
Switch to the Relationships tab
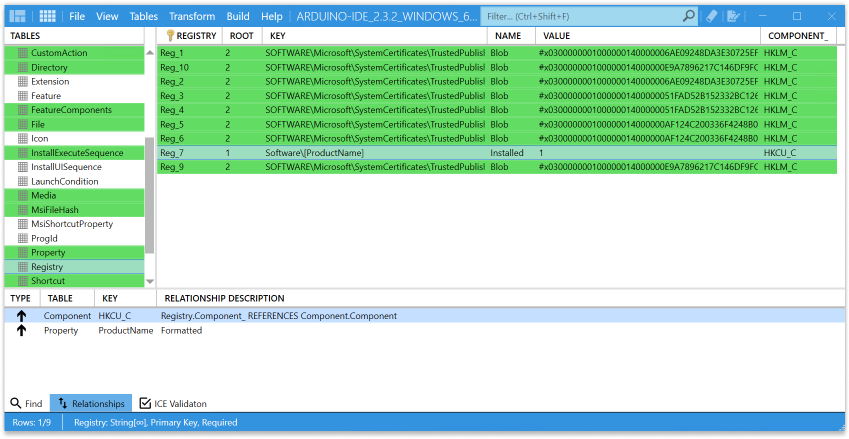[x=91, y=404]
